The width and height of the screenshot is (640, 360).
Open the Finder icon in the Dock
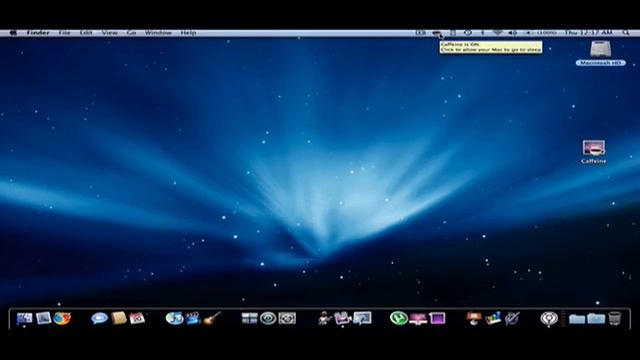(24, 318)
